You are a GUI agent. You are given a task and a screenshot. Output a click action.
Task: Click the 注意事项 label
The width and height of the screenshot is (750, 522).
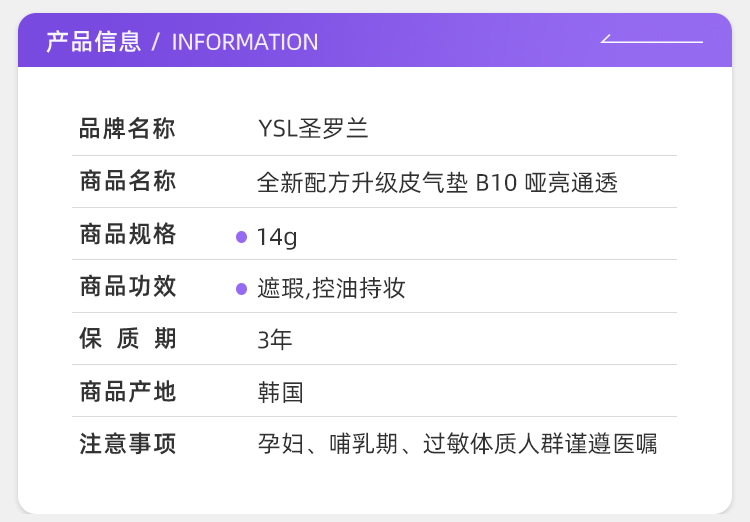[128, 444]
